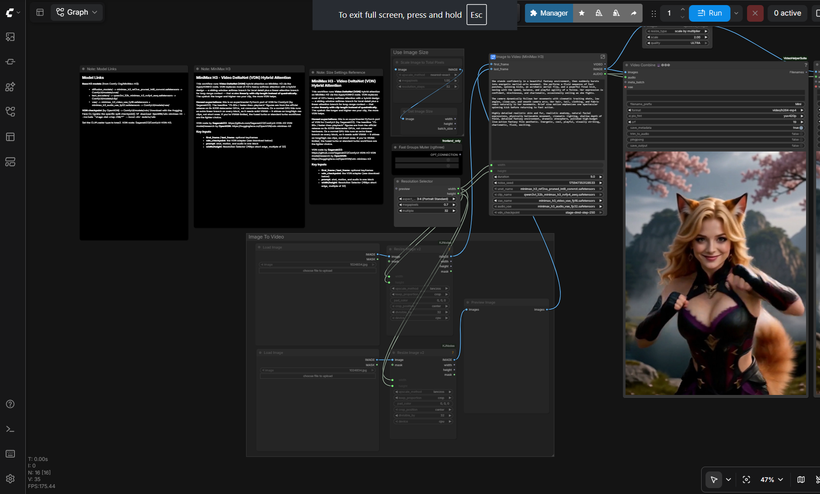Click the Image to Video node badge icon
Image resolution: width=820 pixels, height=494 pixels.
tap(493, 56)
